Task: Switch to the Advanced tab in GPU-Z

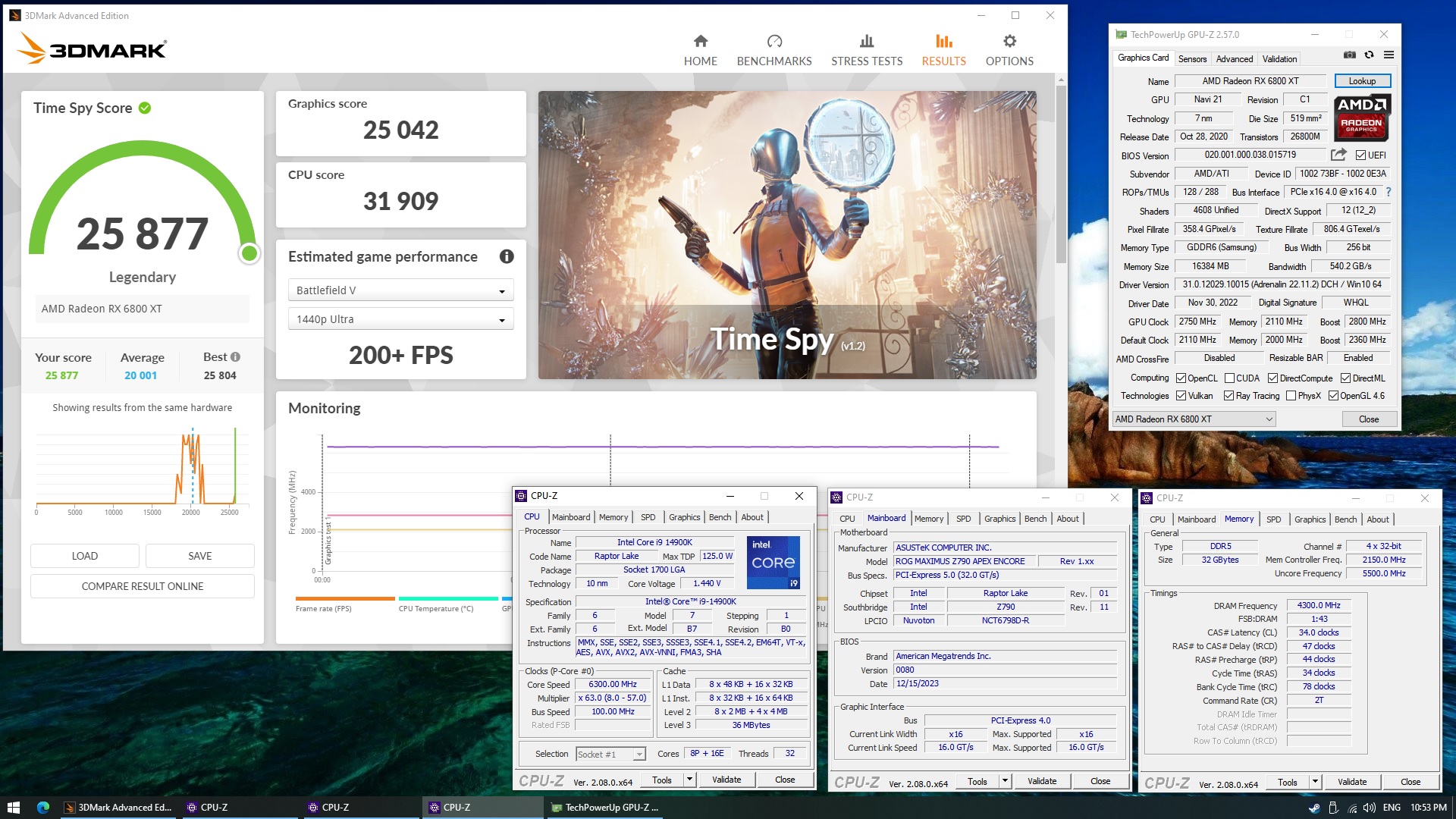Action: pyautogui.click(x=1234, y=58)
